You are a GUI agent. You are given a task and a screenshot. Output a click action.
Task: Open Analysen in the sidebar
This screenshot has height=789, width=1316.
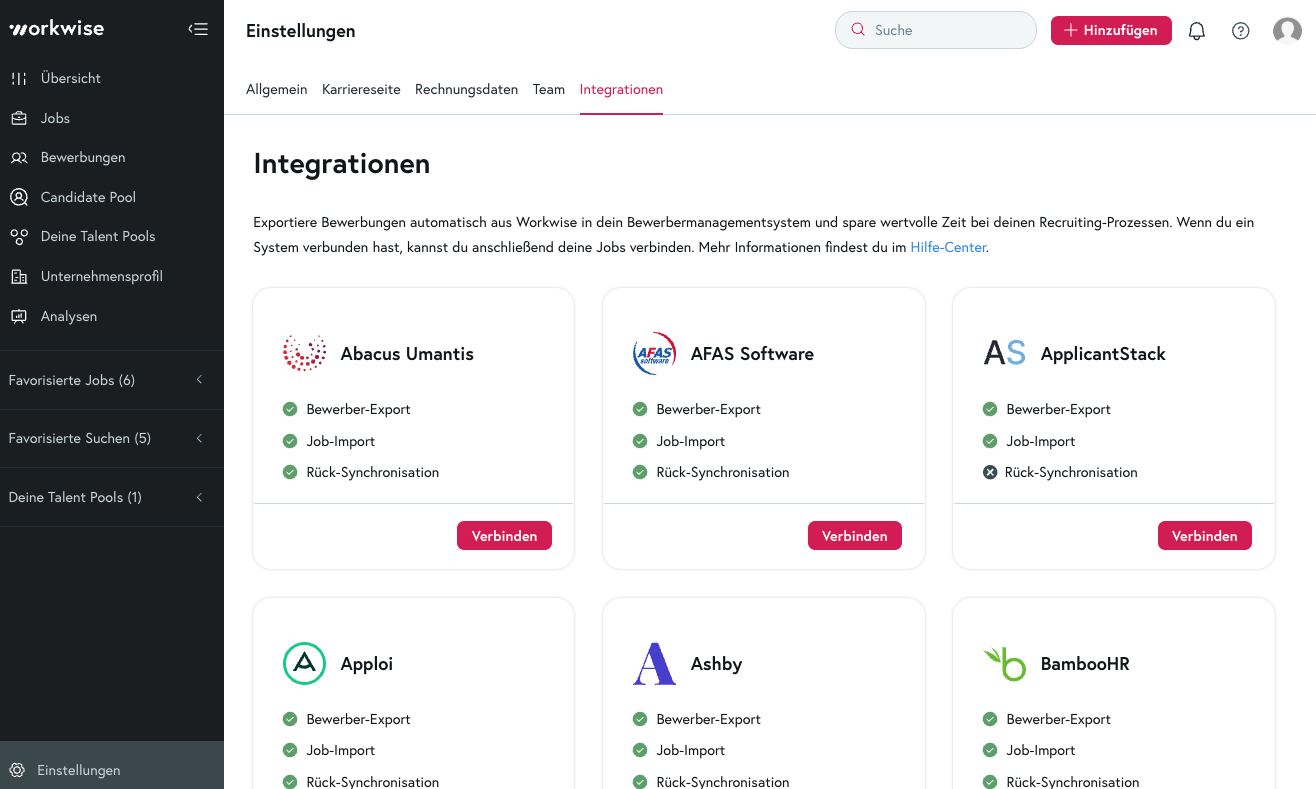(x=112, y=316)
